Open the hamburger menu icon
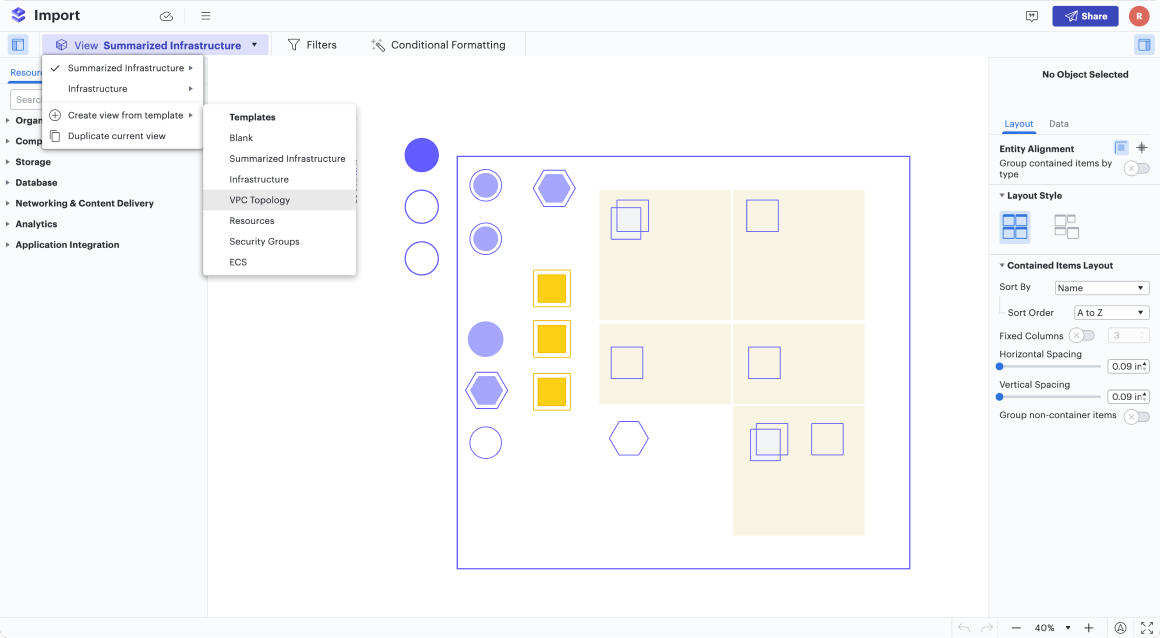The image size is (1160, 638). 206,16
